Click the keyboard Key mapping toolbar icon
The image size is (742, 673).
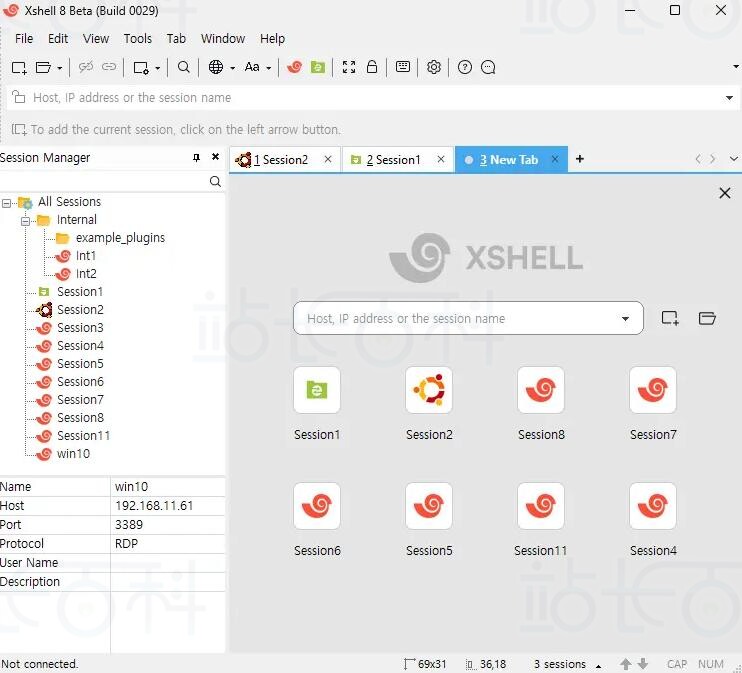coord(403,67)
